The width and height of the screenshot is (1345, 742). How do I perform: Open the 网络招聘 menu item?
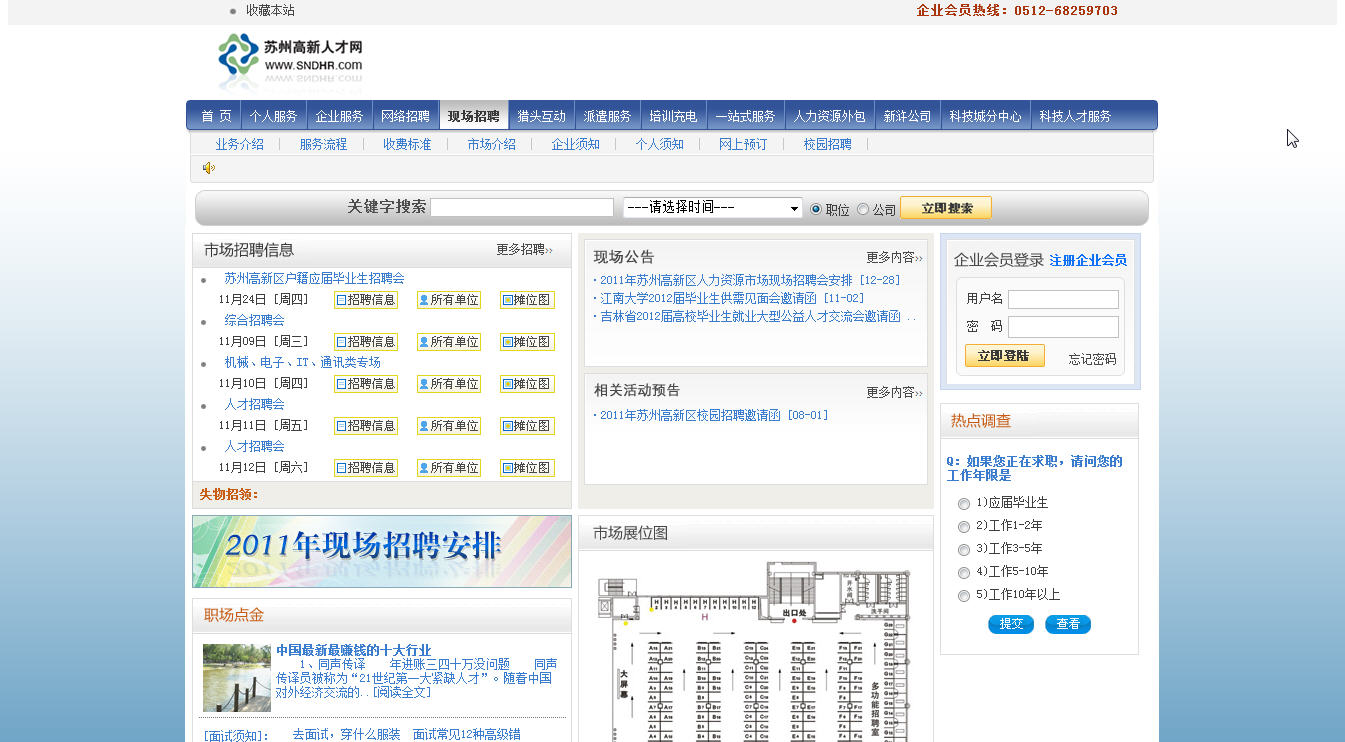click(405, 116)
